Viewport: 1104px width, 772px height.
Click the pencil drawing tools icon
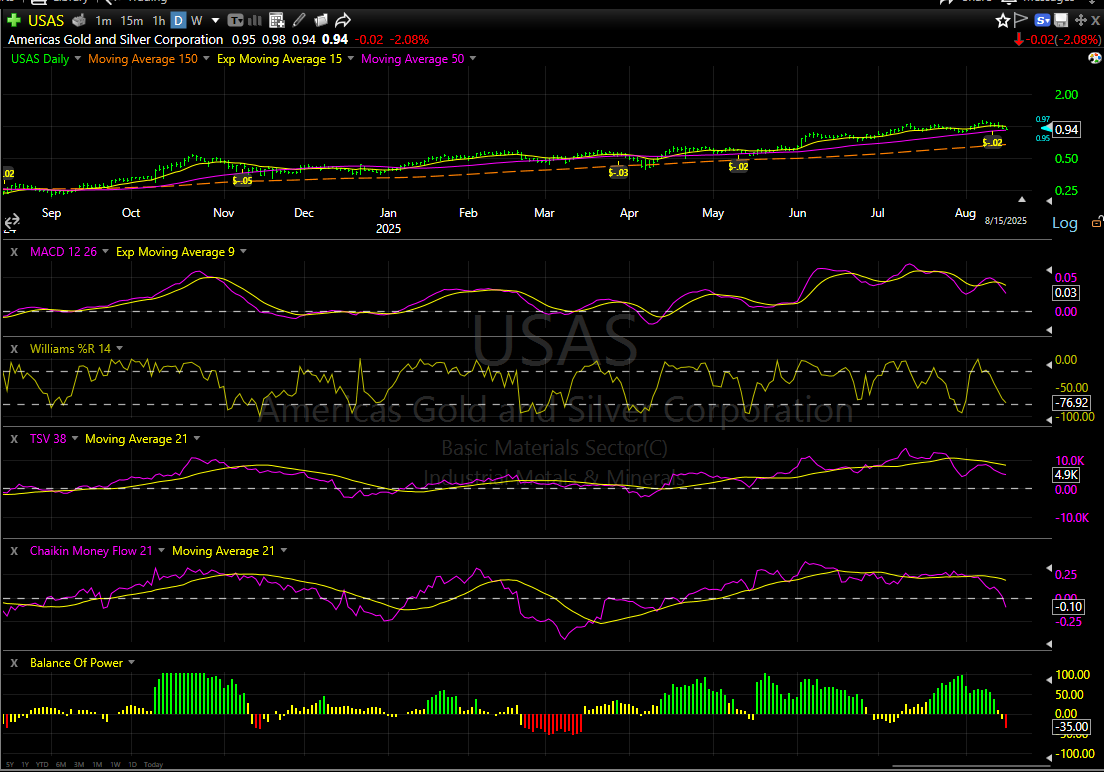click(300, 20)
